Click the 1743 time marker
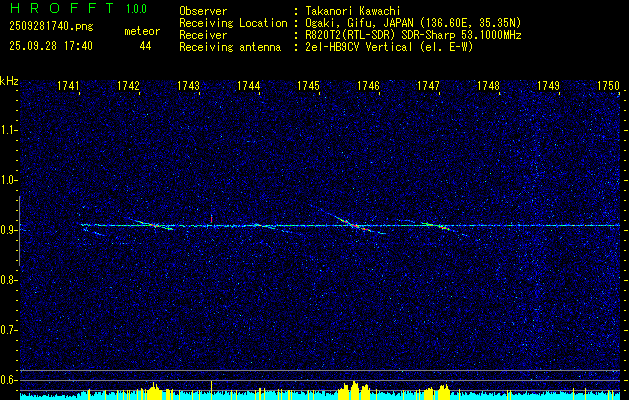The height and width of the screenshot is (400, 629). 188,87
